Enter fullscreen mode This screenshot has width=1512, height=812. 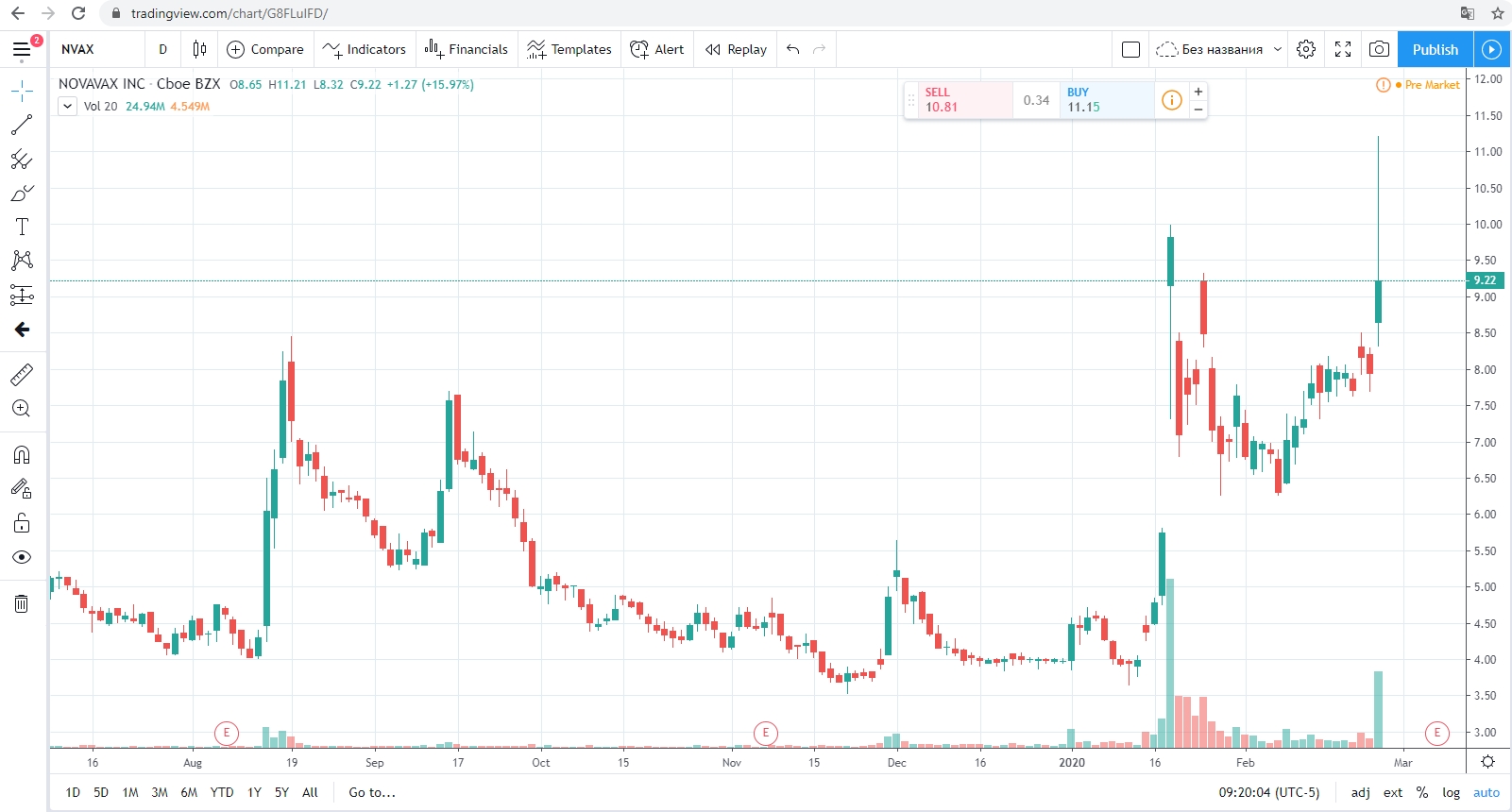pyautogui.click(x=1343, y=49)
